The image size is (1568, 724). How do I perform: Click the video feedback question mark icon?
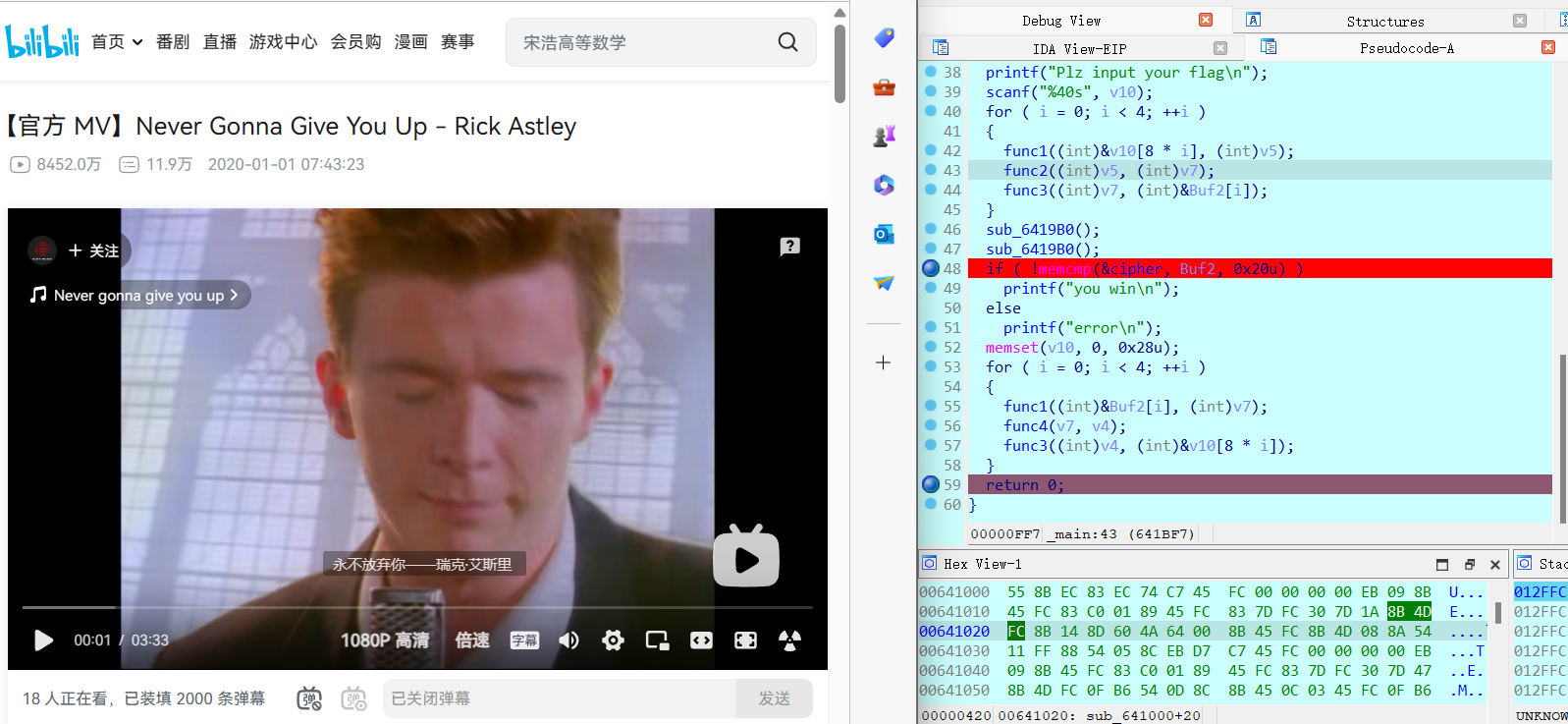tap(790, 247)
